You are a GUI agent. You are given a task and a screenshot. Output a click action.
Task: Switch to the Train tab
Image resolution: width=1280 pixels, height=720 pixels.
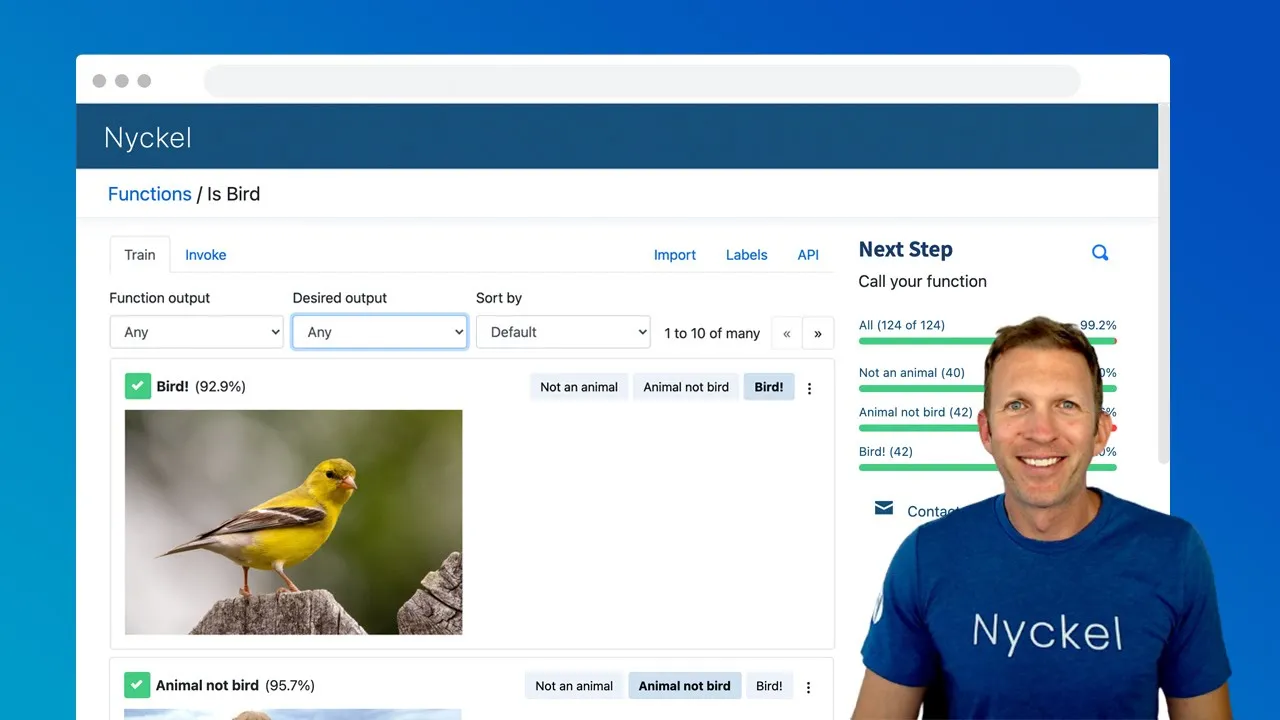pyautogui.click(x=140, y=255)
